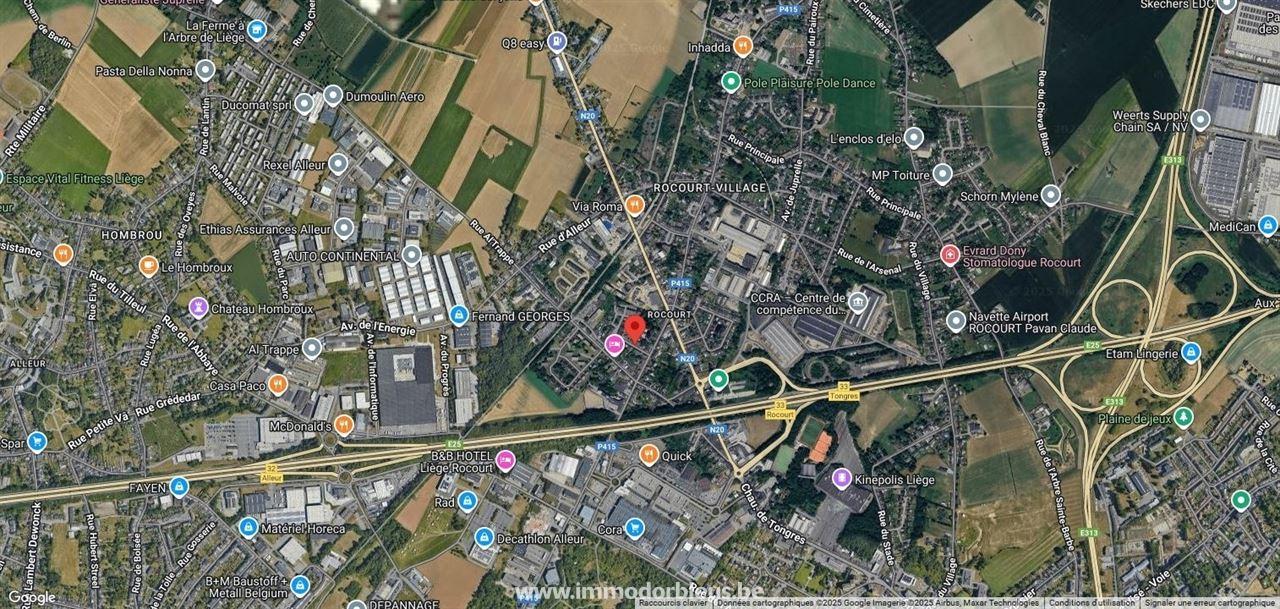This screenshot has width=1280, height=609.
Task: Select the Chateau Hombroux purple marker
Action: (198, 308)
